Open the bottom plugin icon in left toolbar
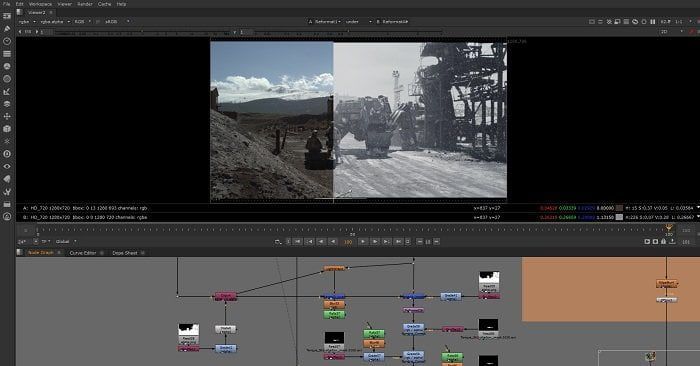Viewport: 700px width, 366px height. (7, 216)
